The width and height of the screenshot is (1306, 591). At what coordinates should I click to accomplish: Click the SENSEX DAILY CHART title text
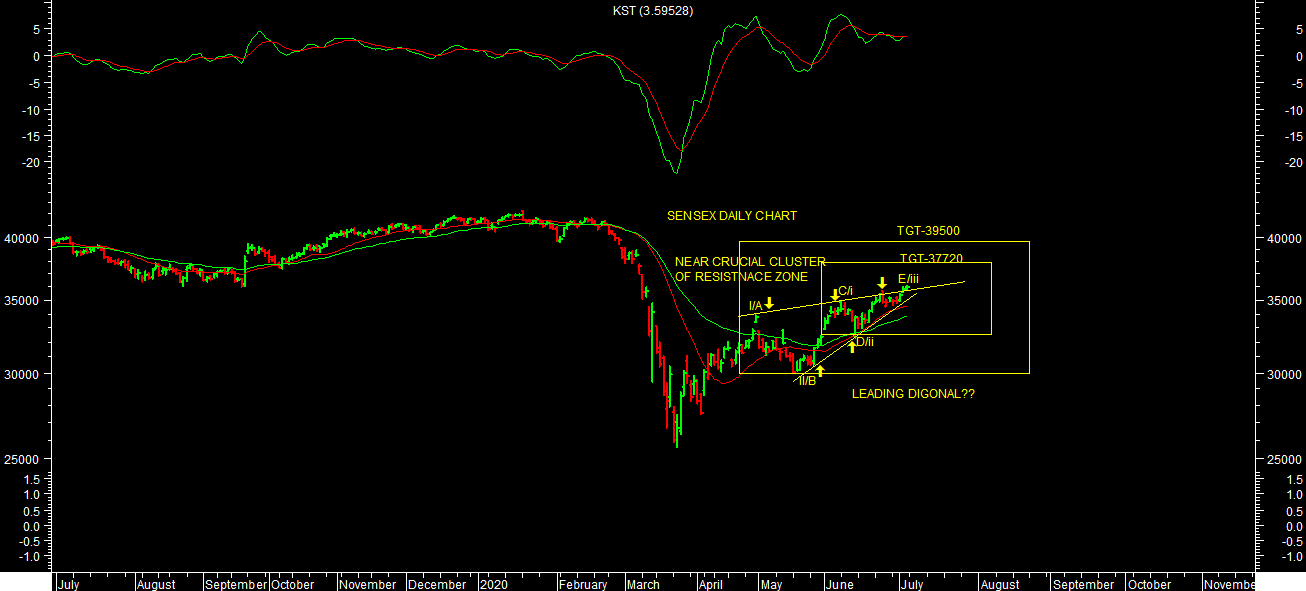tap(732, 216)
